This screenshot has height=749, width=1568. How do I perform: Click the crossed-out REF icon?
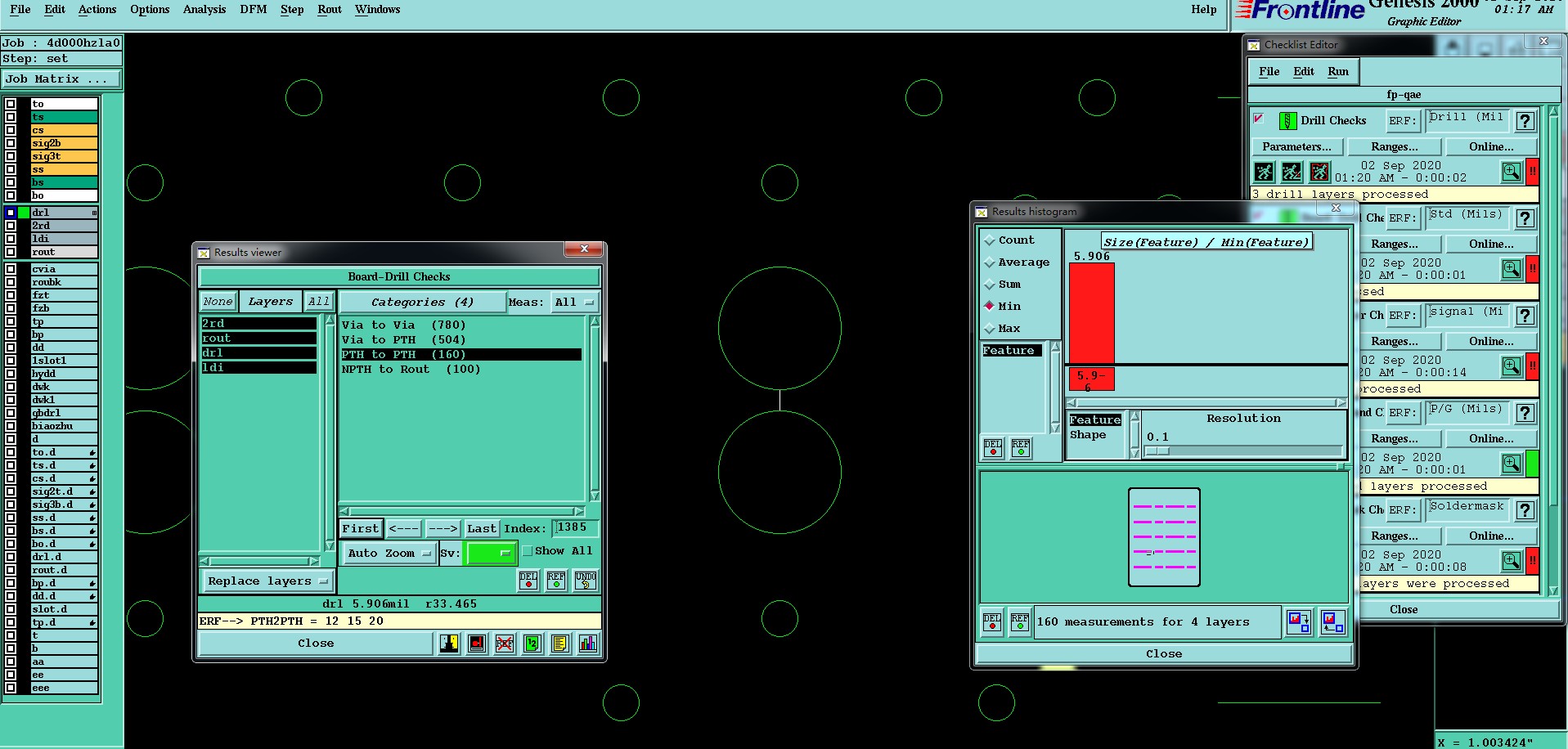coord(505,644)
